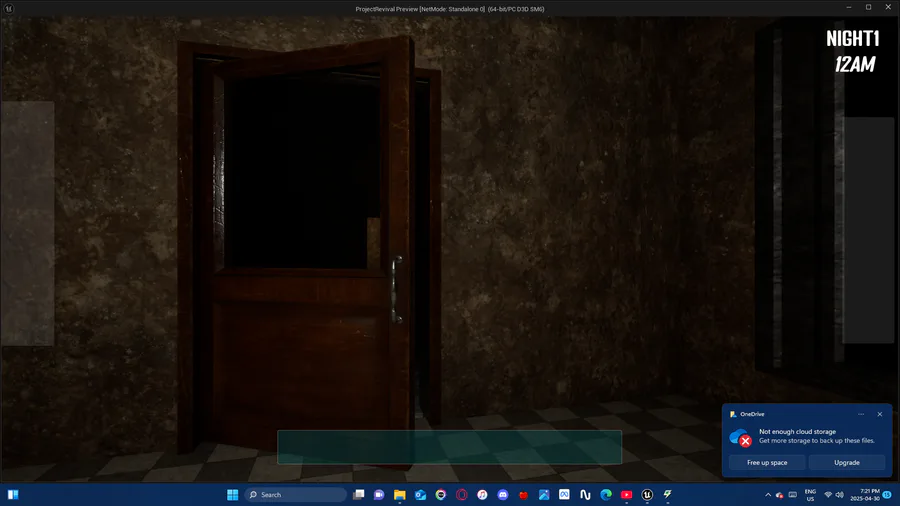This screenshot has width=900, height=506.
Task: Open the Widgets panel icon on the taskbar
Action: click(x=13, y=495)
